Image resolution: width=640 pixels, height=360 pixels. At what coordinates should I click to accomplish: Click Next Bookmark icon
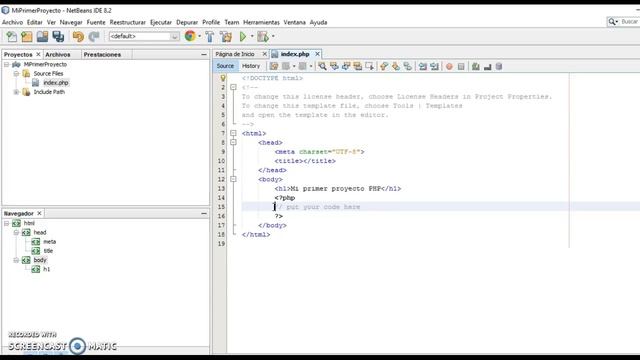pyautogui.click(x=396, y=66)
